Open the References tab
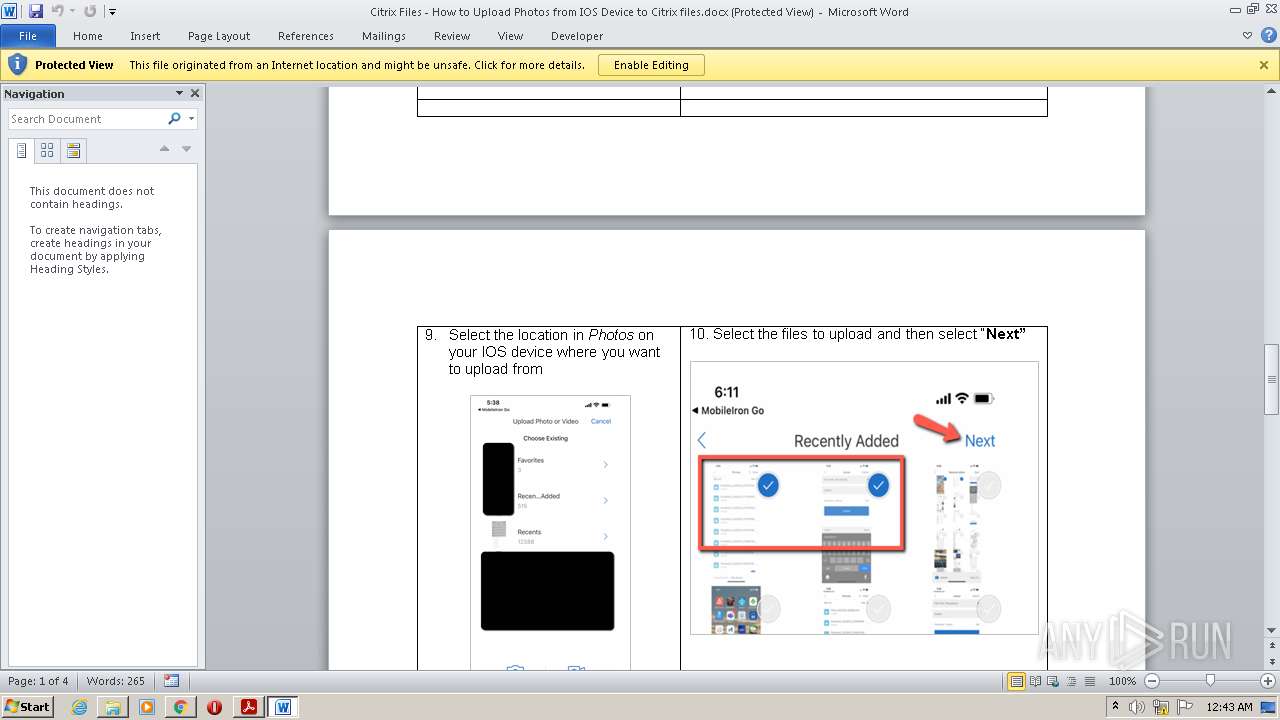Viewport: 1280px width, 720px height. [x=306, y=36]
